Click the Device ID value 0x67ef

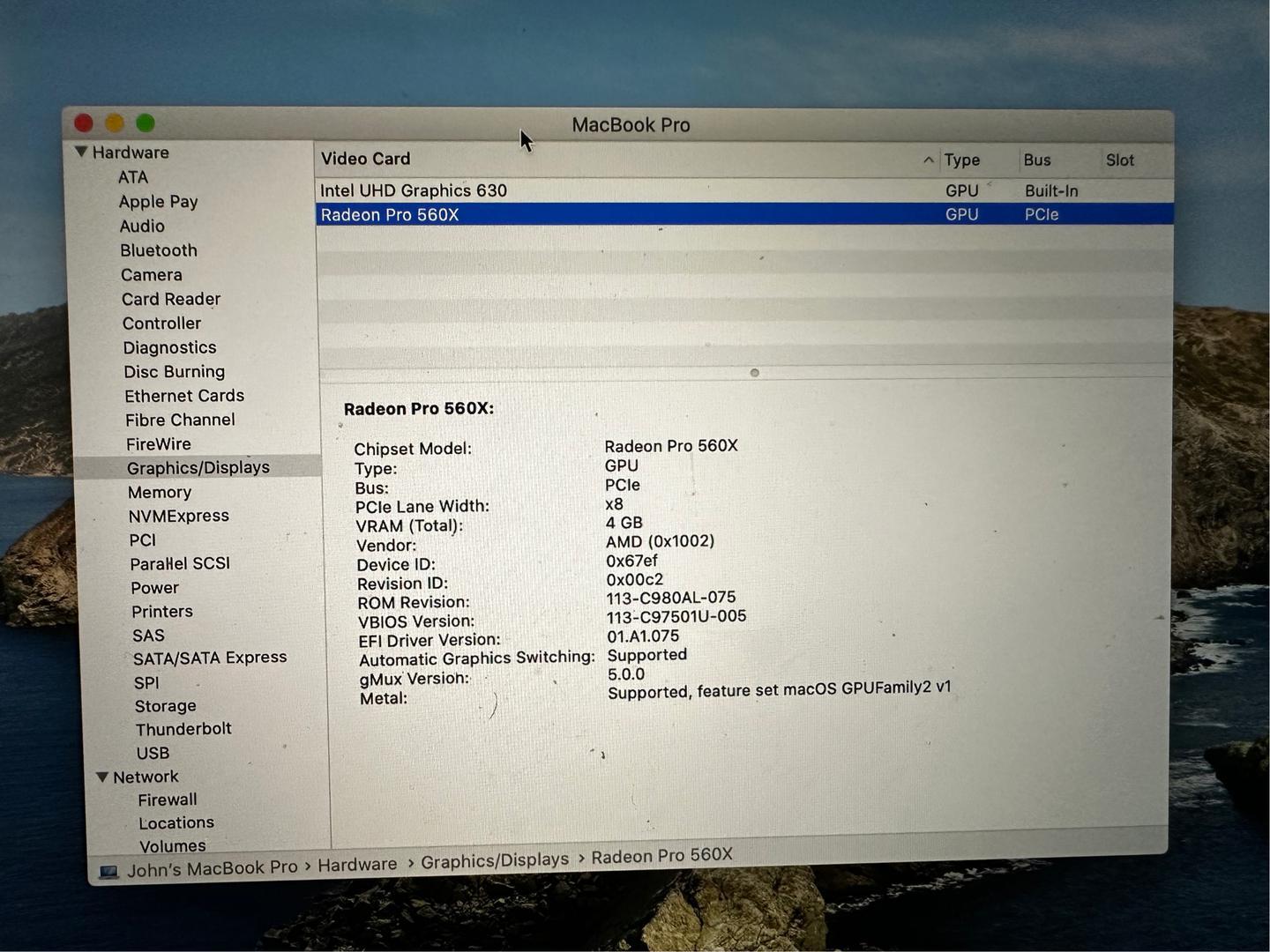coord(631,561)
